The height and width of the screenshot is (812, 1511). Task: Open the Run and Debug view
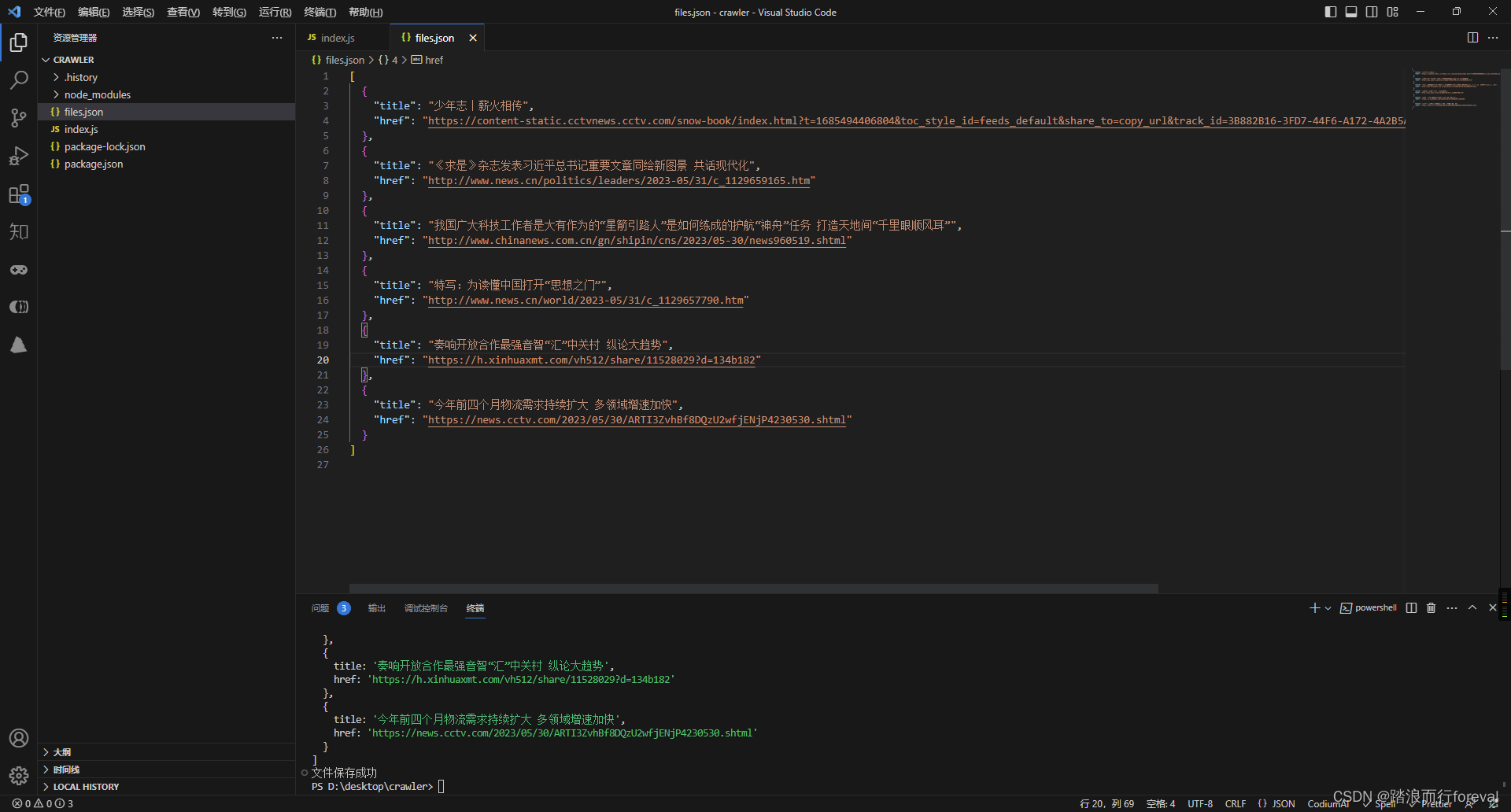(x=19, y=156)
